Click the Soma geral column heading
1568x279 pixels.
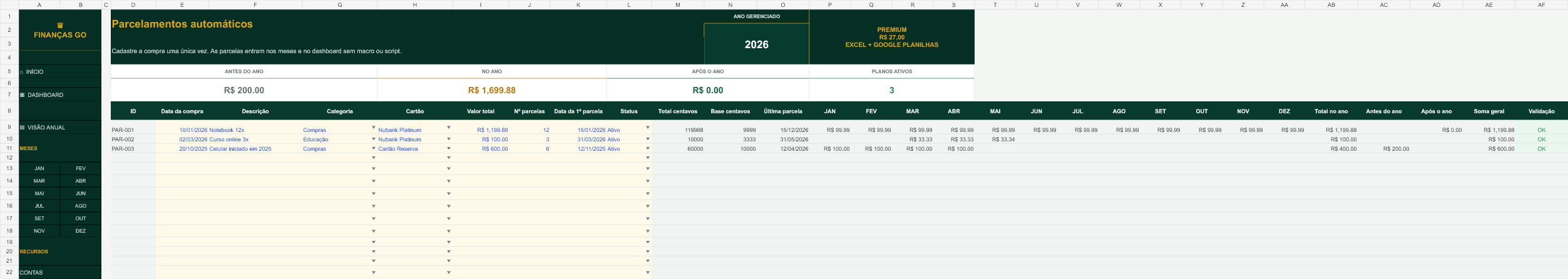point(1489,111)
